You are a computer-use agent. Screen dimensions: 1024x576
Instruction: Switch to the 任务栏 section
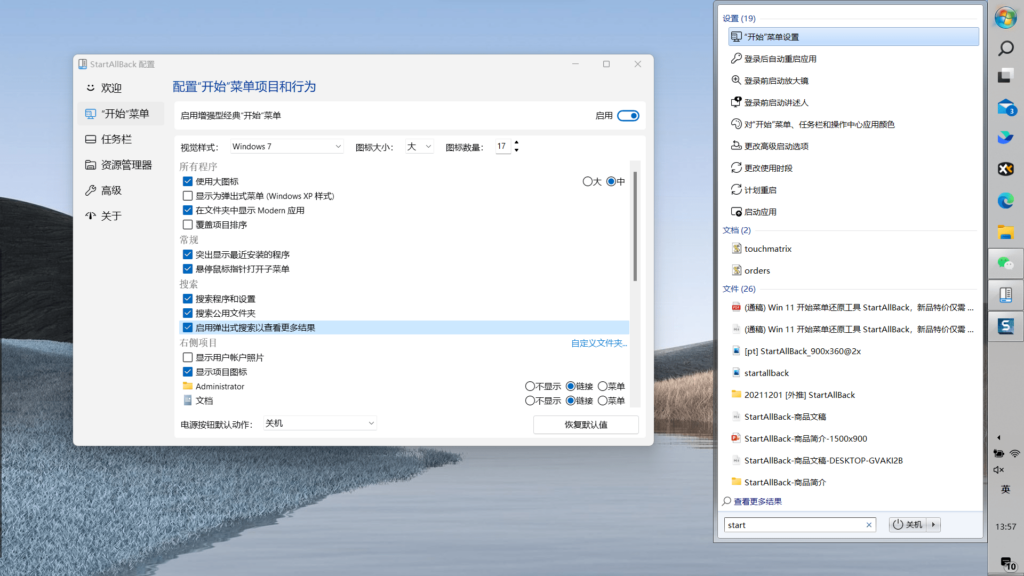[x=116, y=139]
